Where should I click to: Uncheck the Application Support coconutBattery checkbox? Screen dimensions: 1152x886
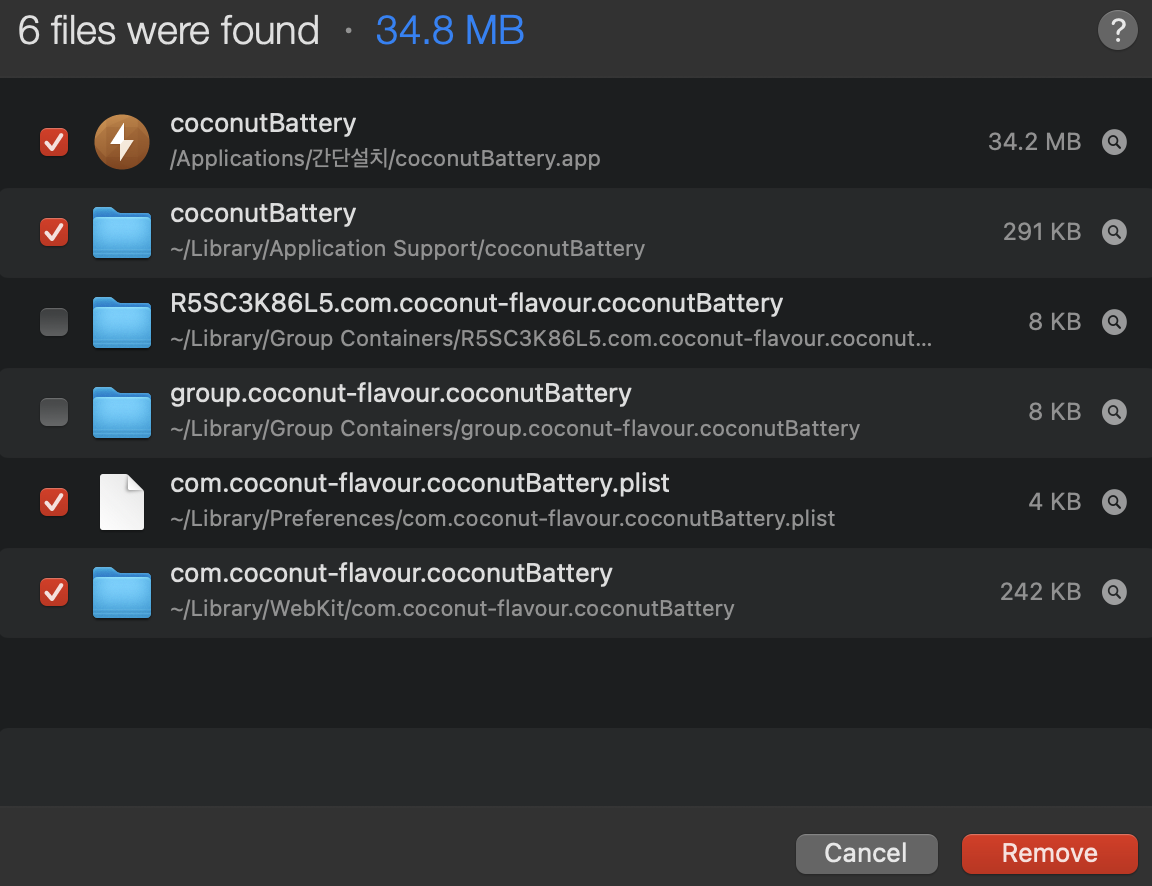[x=54, y=232]
